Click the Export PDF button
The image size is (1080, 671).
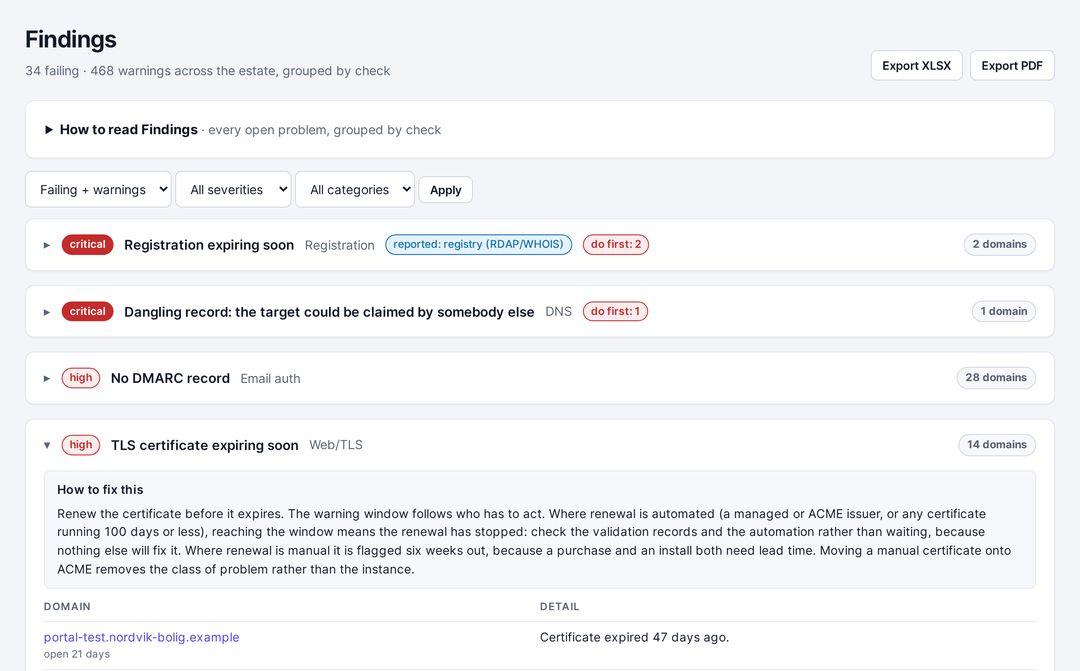pos(1012,65)
